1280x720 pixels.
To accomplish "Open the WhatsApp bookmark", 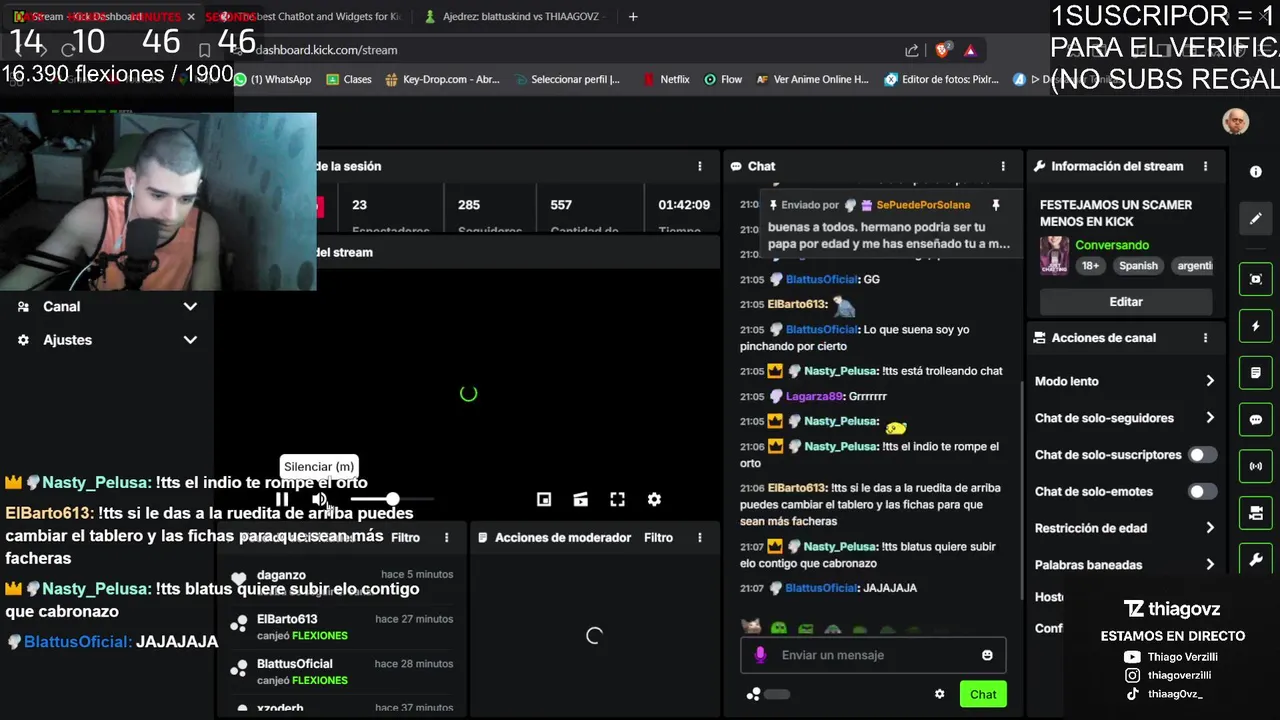I will 272,80.
